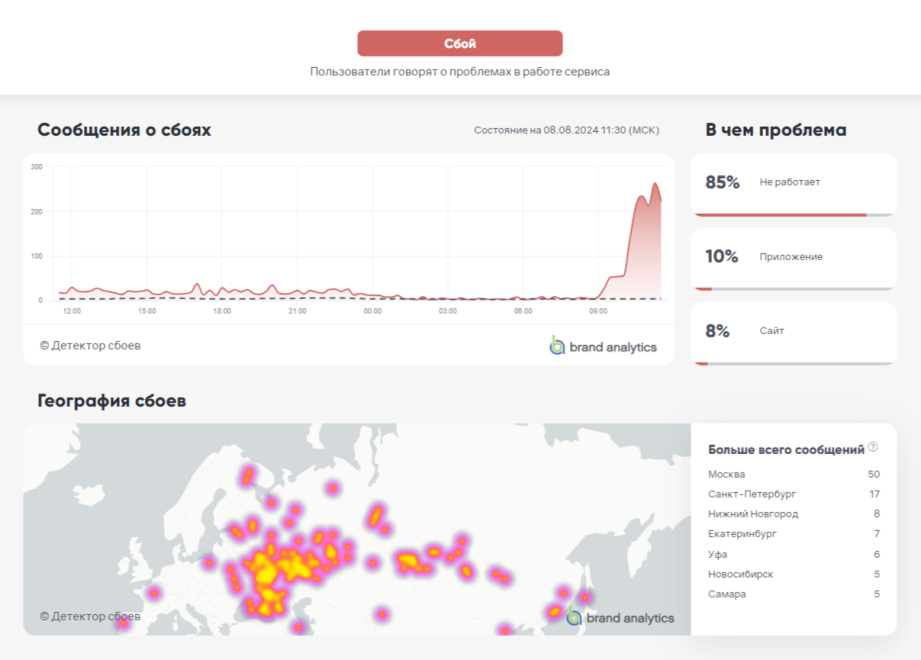Click the red "Сбой" status button
Screen dimensions: 921x660
point(460,44)
